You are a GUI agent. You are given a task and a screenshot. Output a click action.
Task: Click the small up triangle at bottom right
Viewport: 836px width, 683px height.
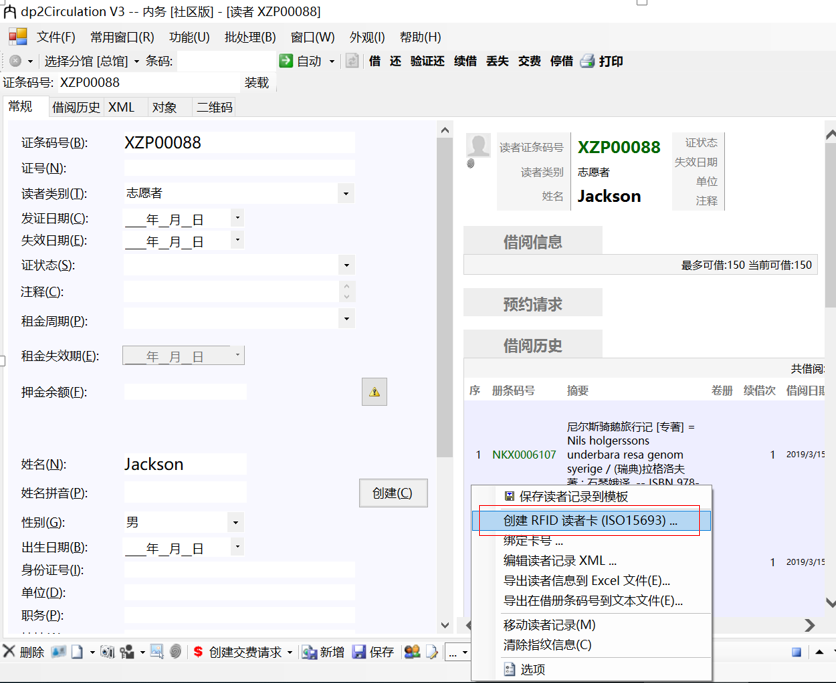pyautogui.click(x=819, y=652)
